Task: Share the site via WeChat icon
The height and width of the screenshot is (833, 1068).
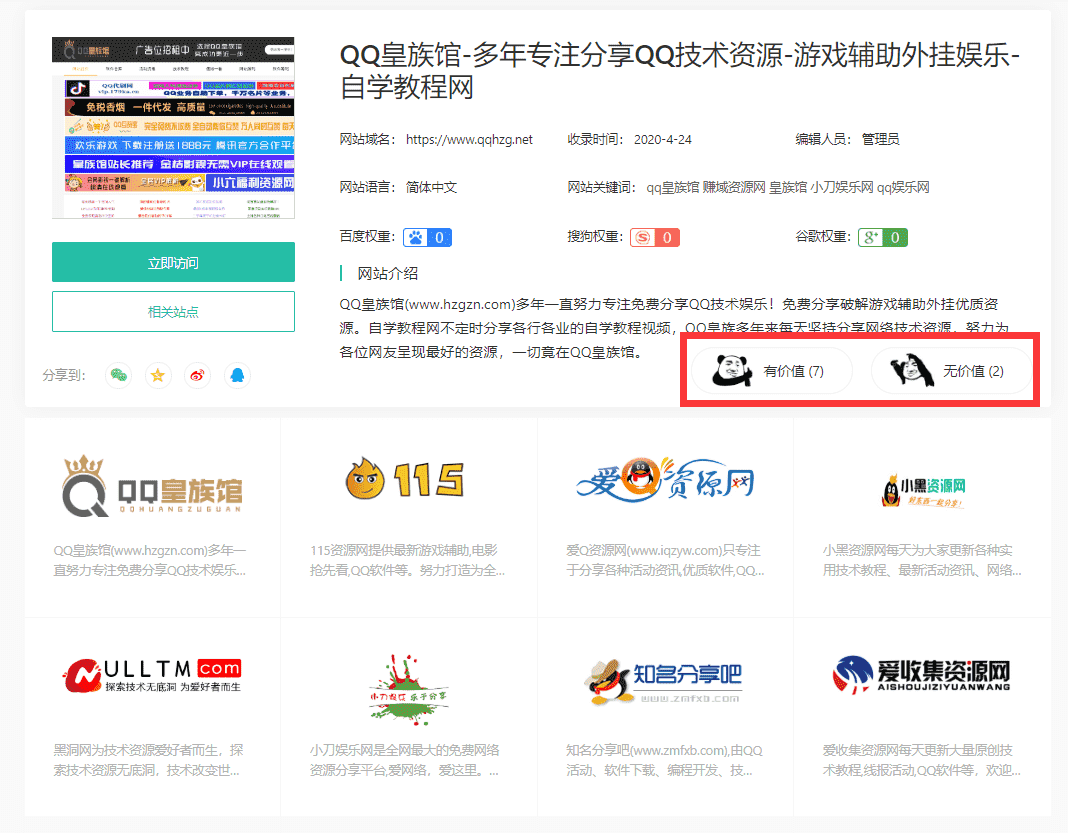Action: pyautogui.click(x=120, y=374)
